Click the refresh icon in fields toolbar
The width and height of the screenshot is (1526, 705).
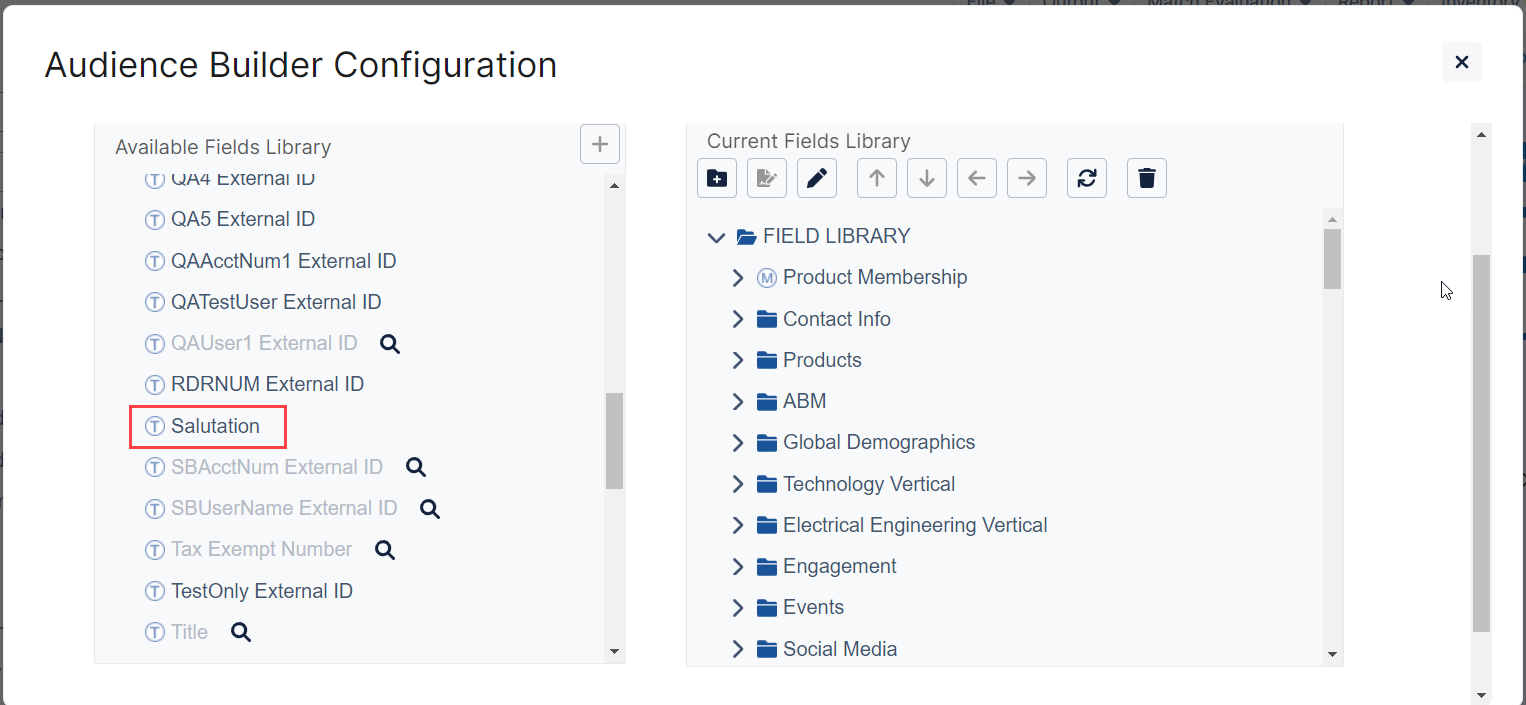pos(1087,179)
